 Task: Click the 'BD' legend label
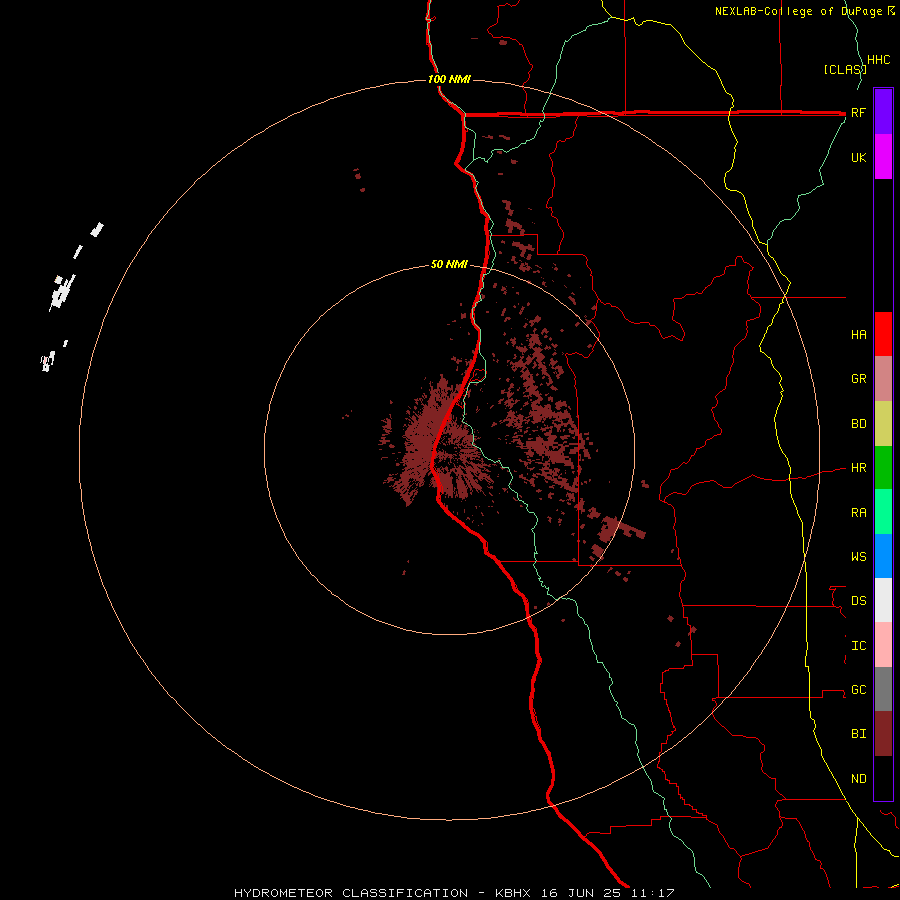[x=859, y=424]
